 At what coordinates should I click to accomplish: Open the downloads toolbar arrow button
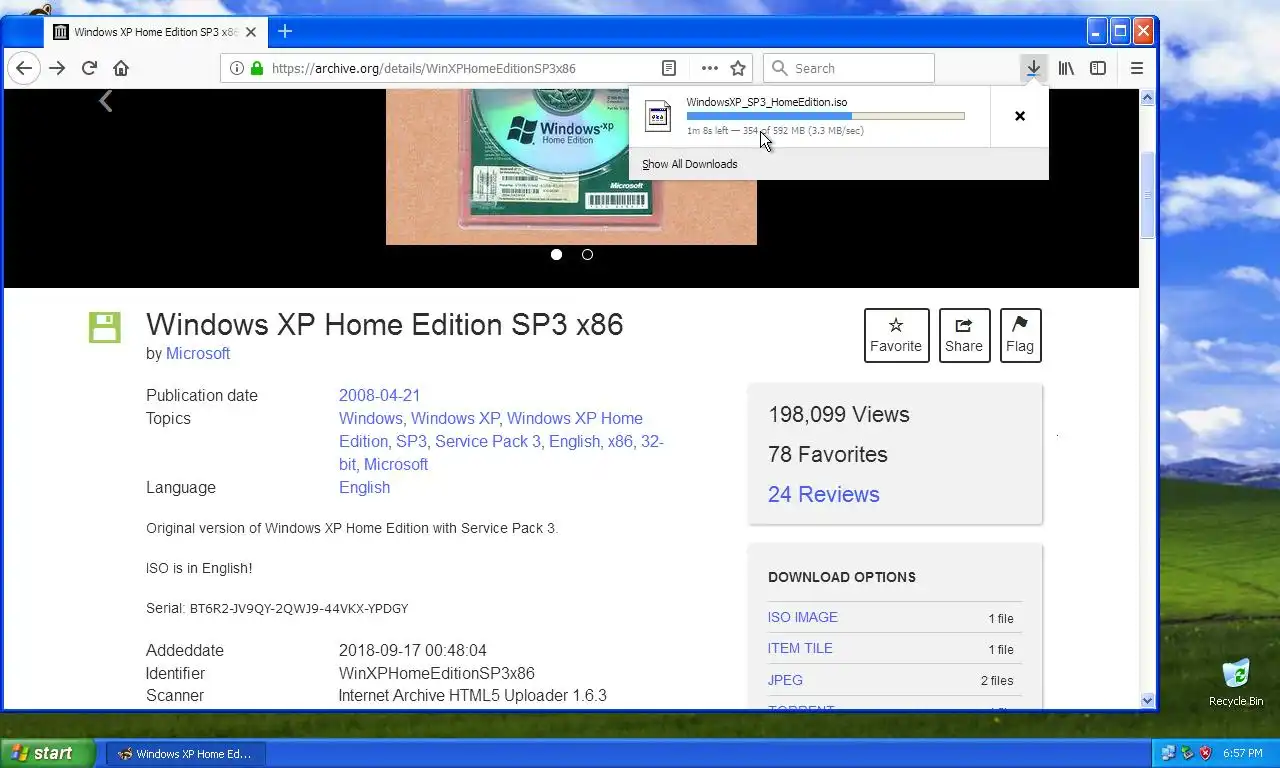point(1034,68)
